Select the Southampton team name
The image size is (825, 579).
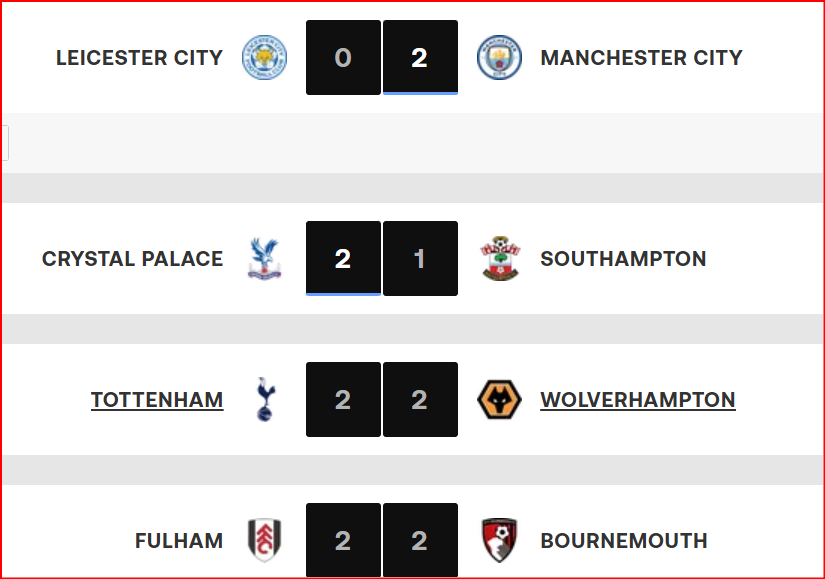[623, 259]
